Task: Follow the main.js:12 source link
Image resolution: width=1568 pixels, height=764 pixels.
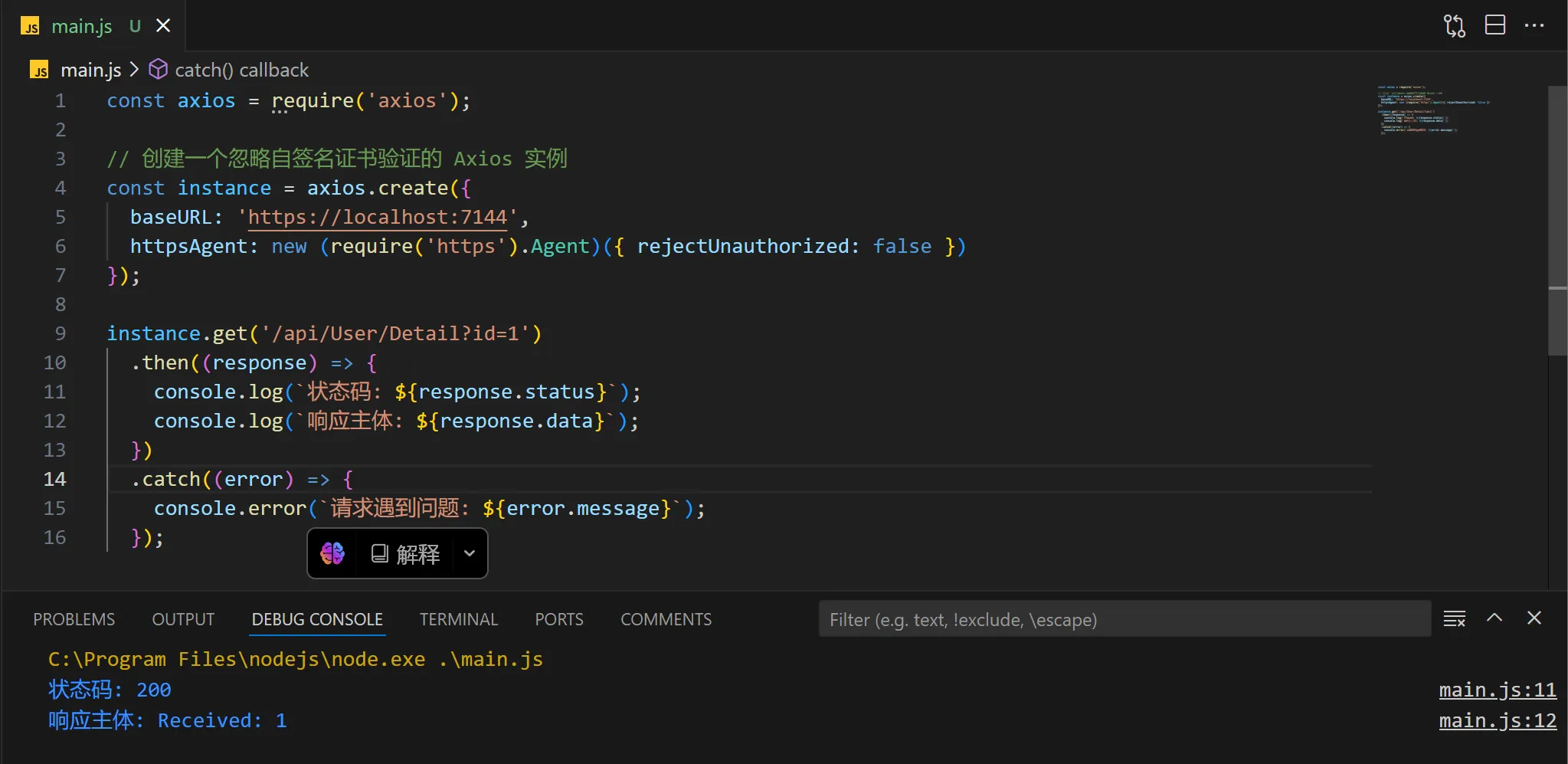Action: point(1497,721)
